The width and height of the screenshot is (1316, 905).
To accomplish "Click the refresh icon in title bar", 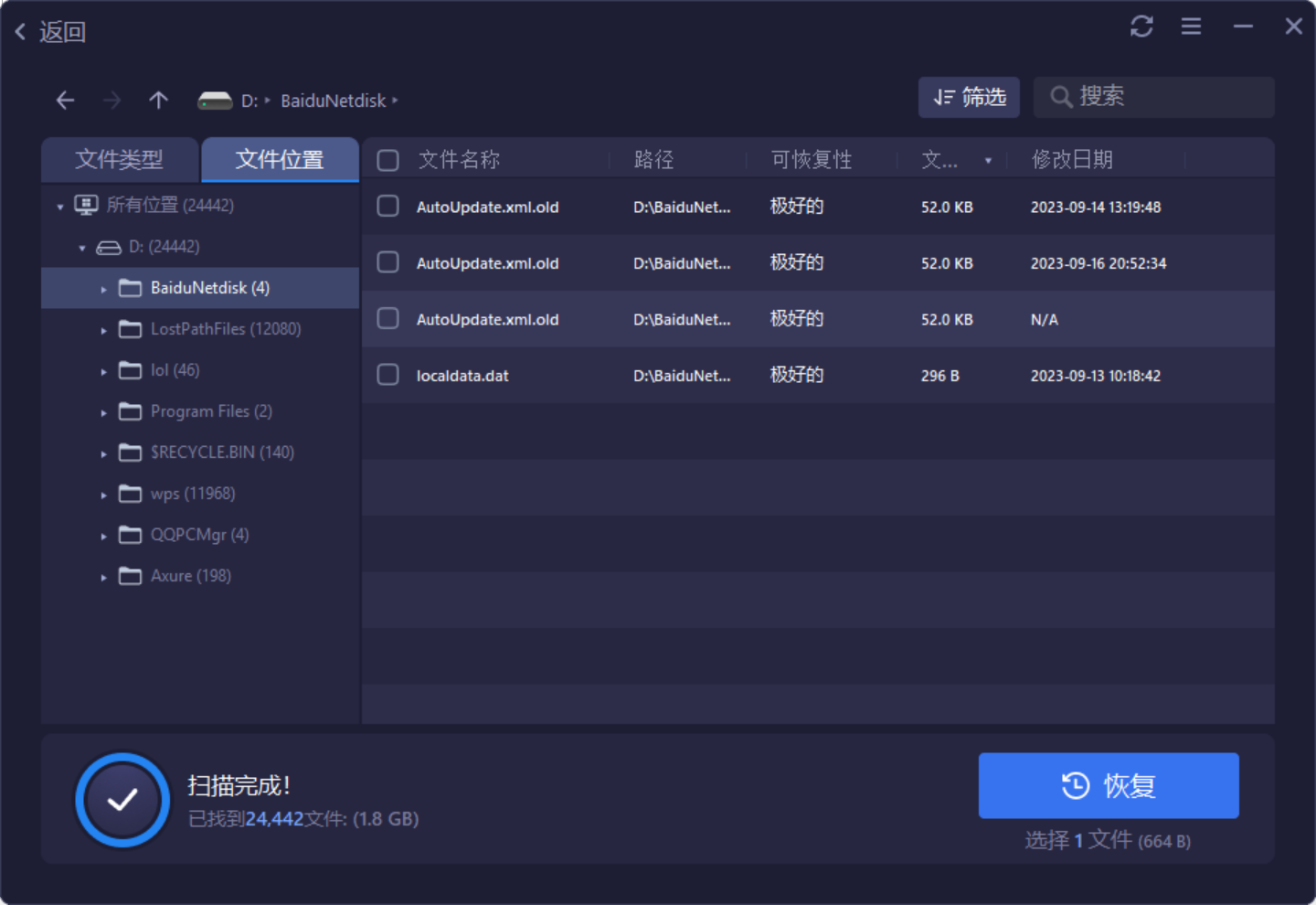I will click(x=1141, y=27).
